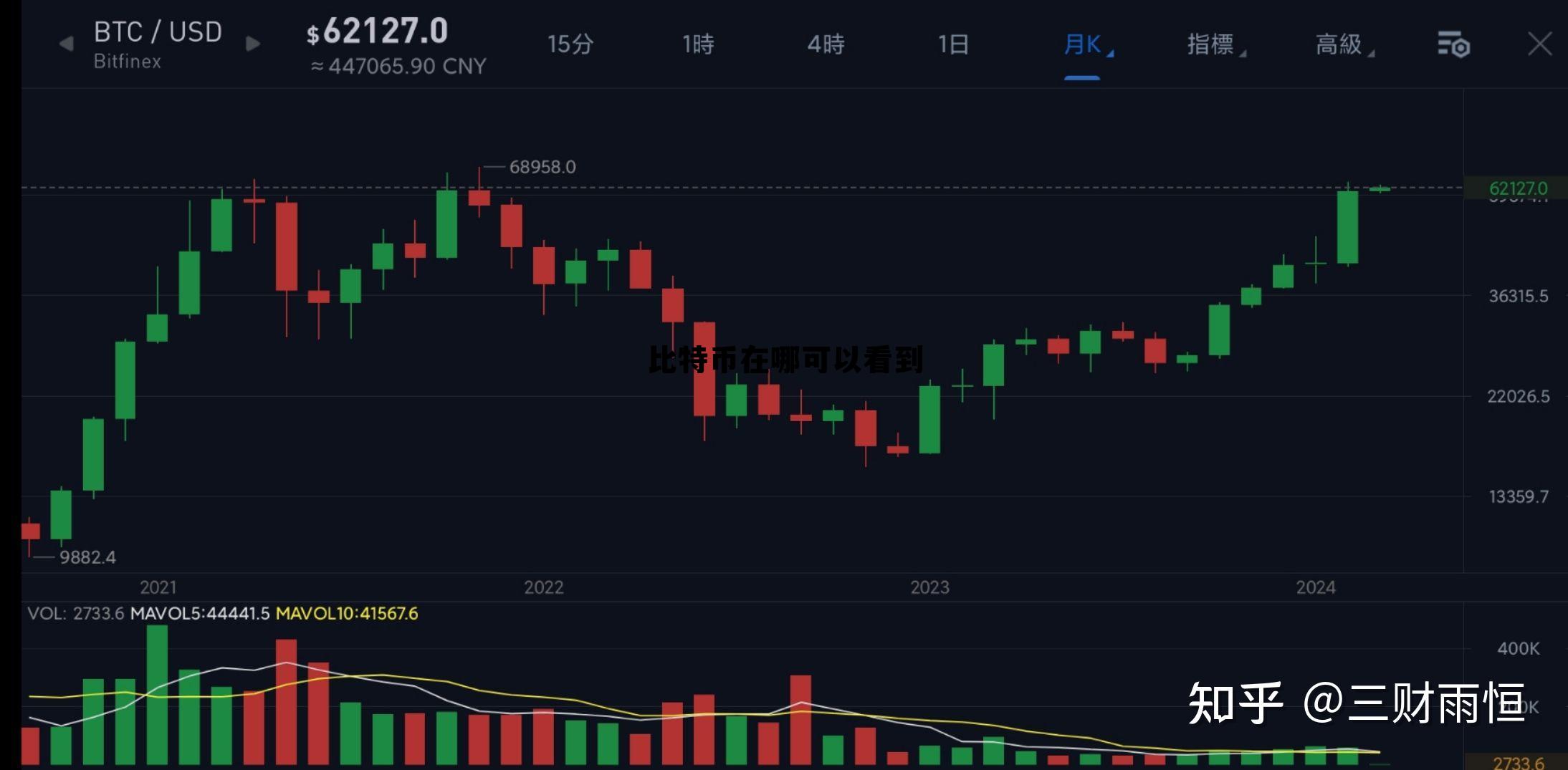Open the 指標 indicators dropdown

point(1214,44)
